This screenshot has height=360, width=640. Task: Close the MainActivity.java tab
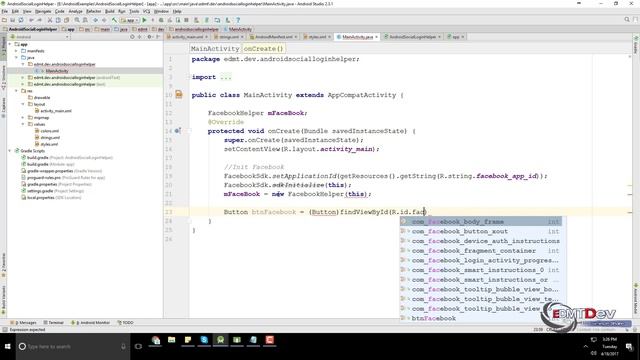[376, 37]
